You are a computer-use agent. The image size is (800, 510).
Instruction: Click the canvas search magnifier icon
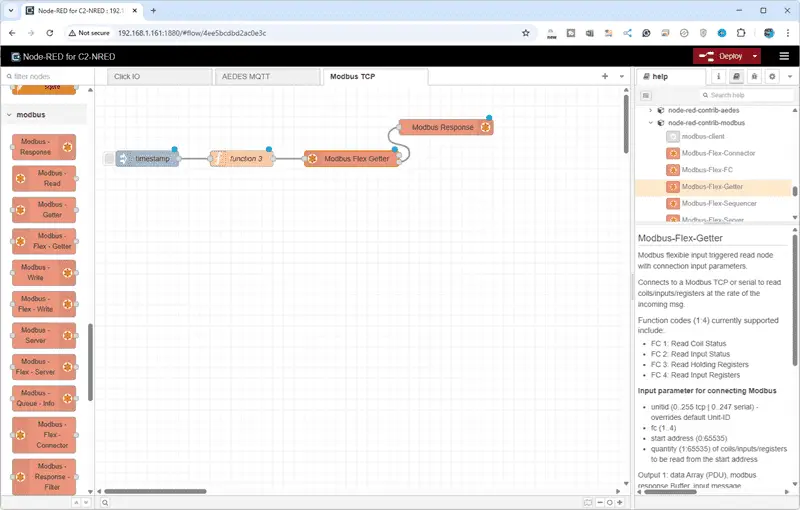tap(105, 502)
